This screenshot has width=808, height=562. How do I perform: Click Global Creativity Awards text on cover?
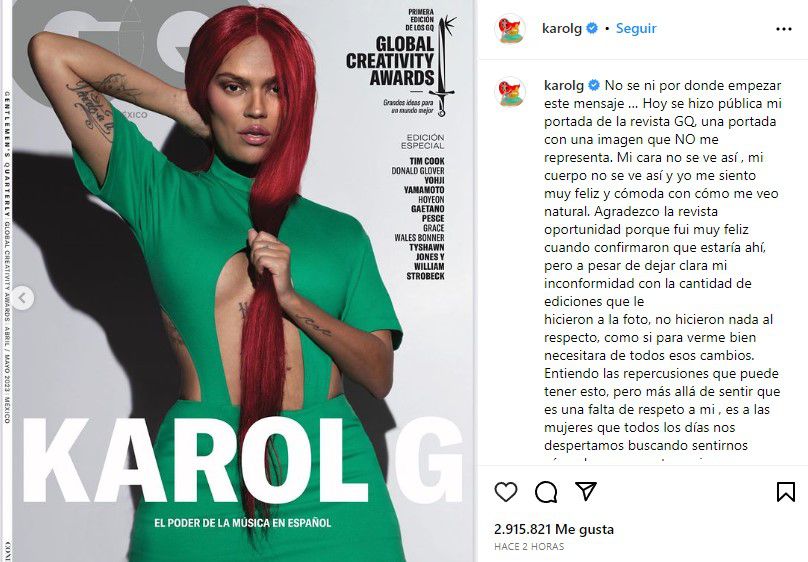click(390, 61)
